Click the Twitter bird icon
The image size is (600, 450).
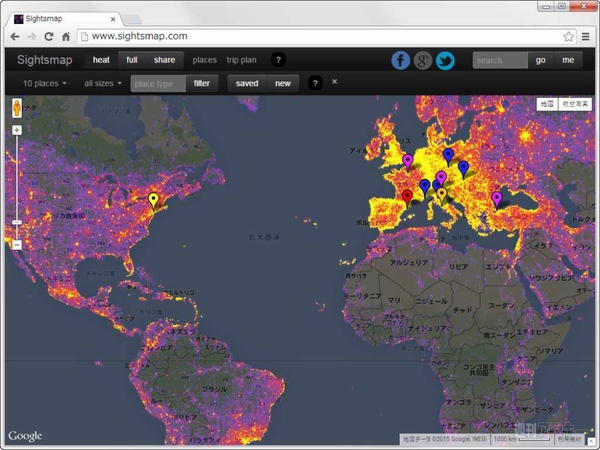445,60
